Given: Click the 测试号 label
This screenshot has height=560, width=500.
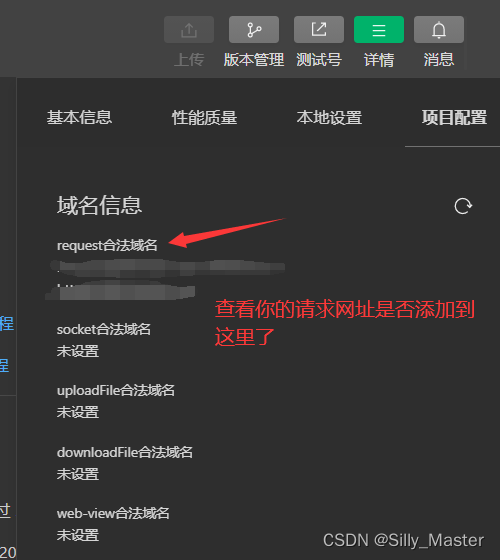Looking at the screenshot, I should (319, 60).
